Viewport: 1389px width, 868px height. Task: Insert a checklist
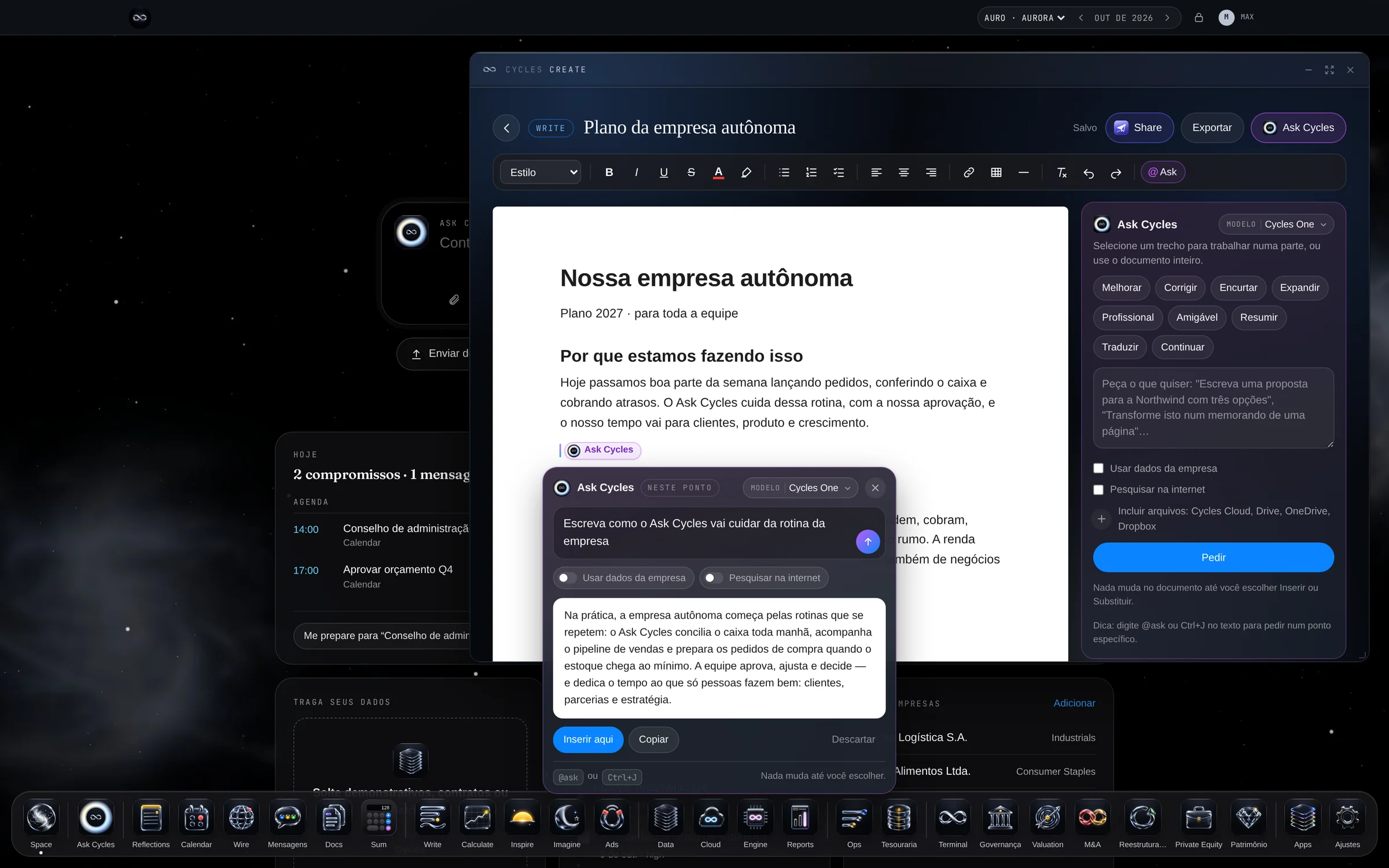click(x=838, y=172)
